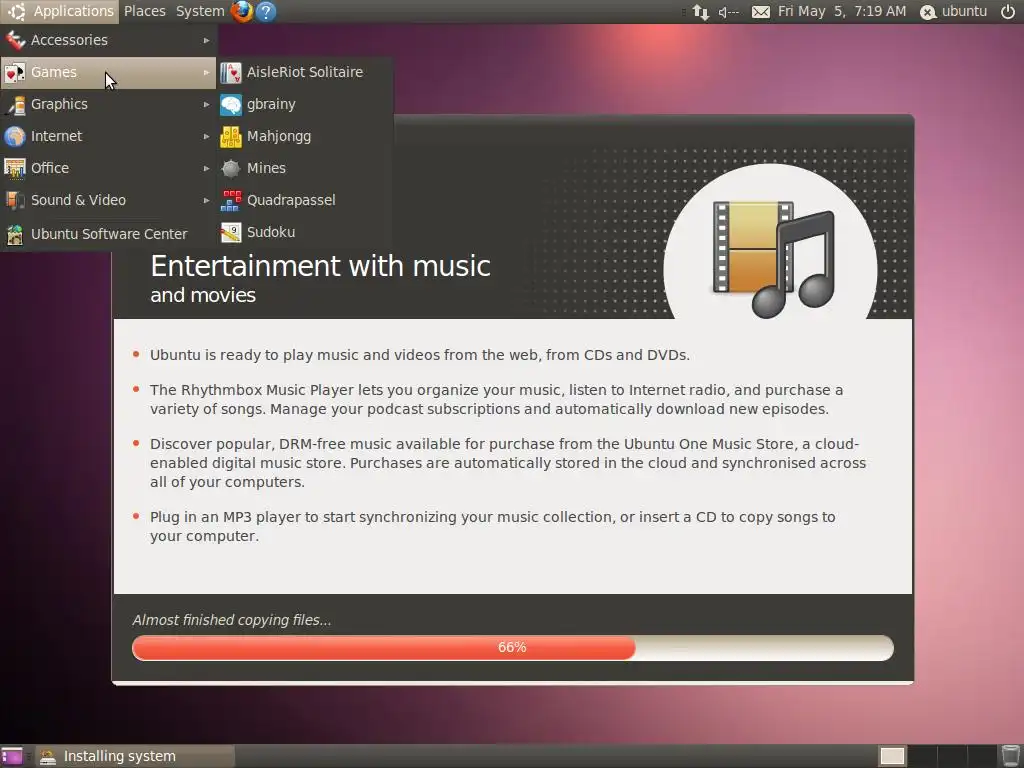
Task: Open the Help icon in top panel
Action: pyautogui.click(x=266, y=11)
